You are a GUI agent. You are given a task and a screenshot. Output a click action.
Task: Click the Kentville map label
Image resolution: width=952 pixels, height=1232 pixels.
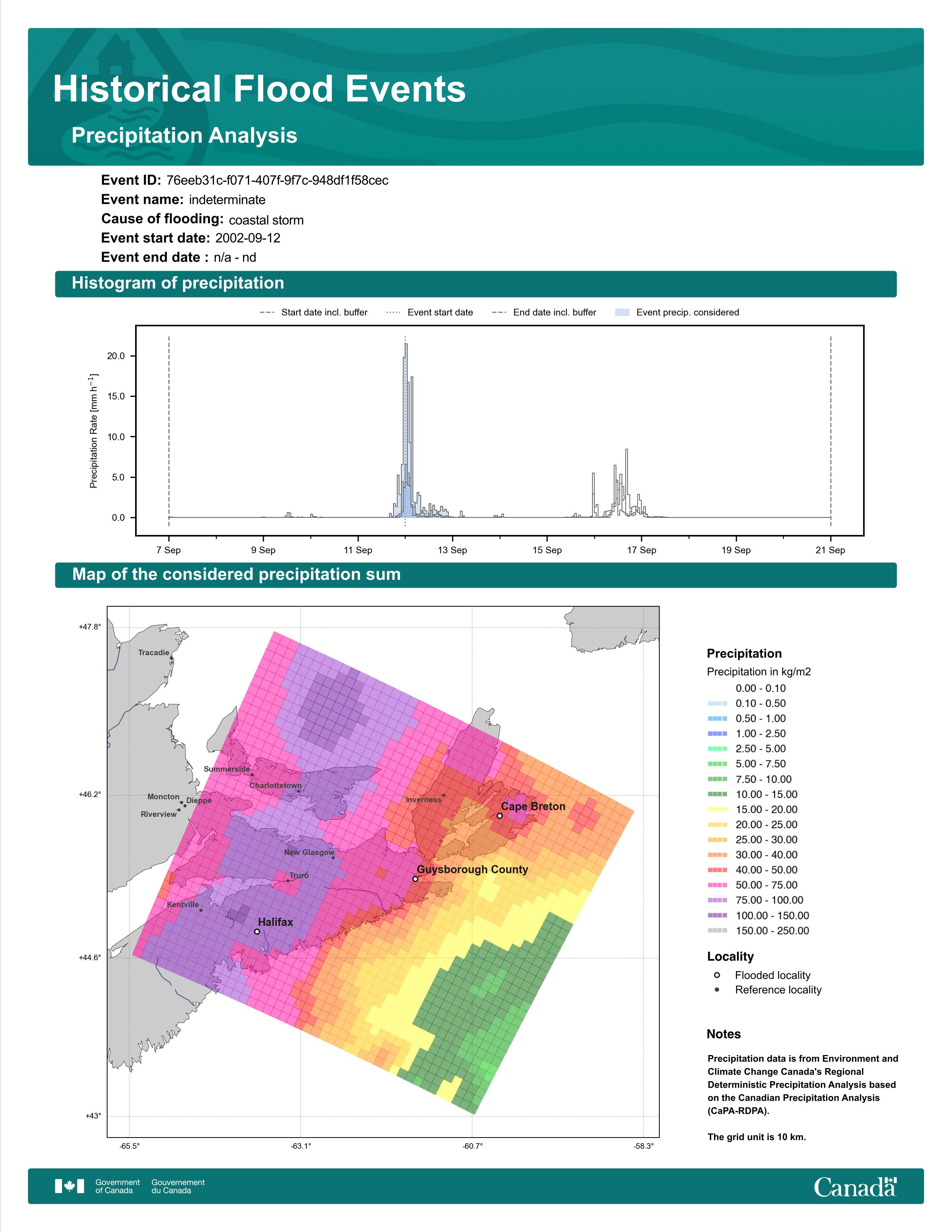tap(183, 905)
